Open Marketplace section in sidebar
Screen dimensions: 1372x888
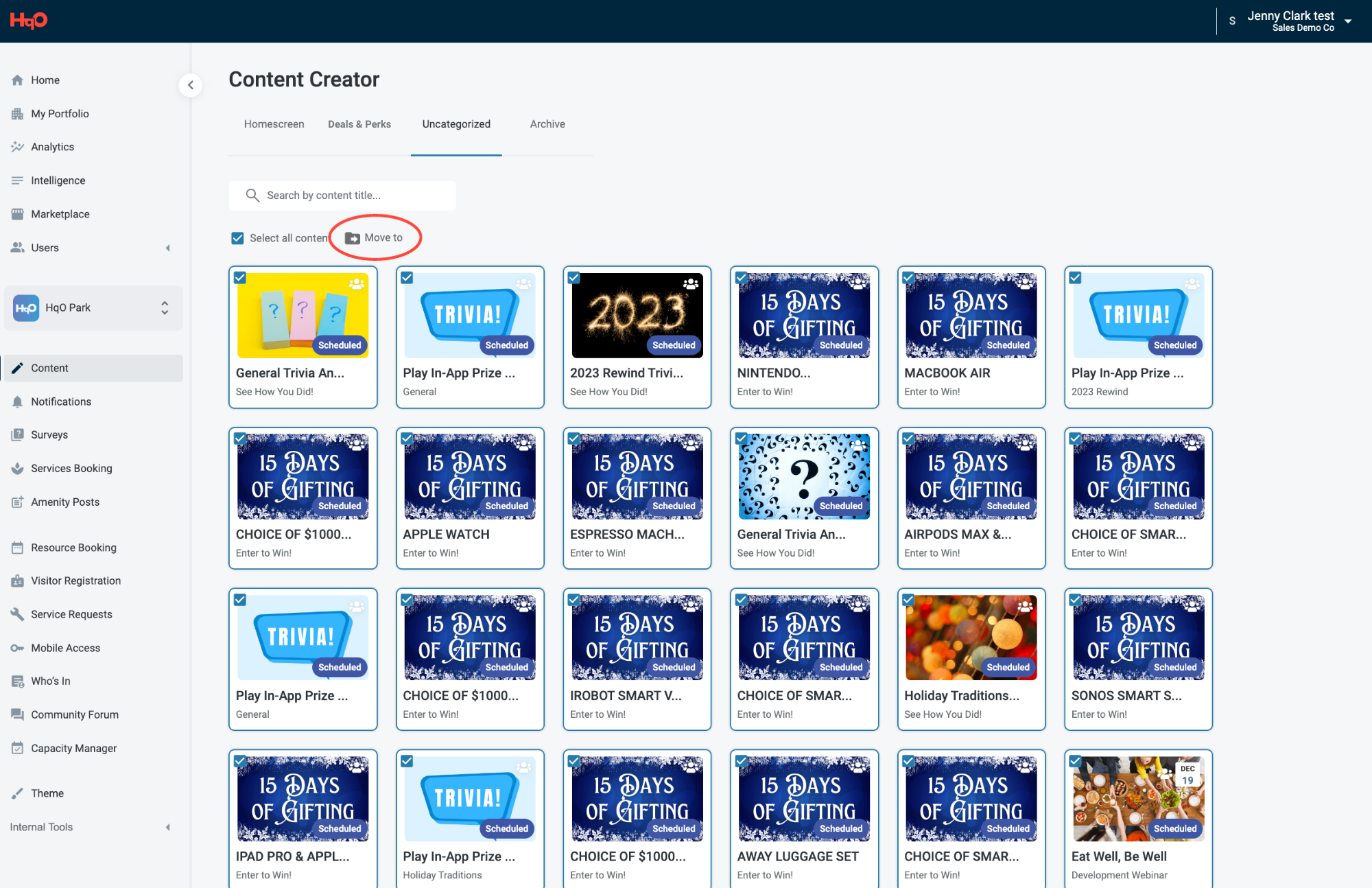pos(60,214)
